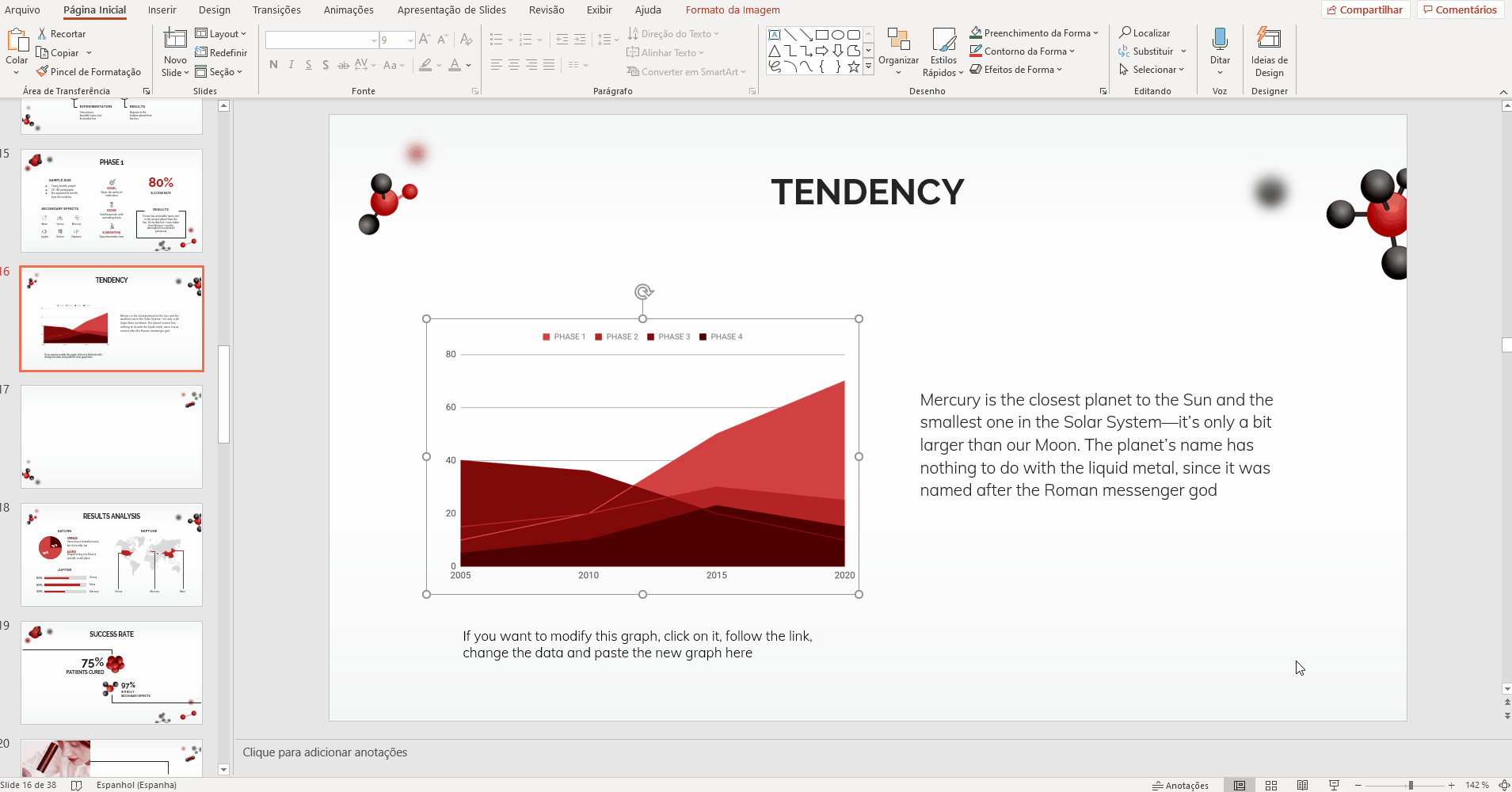Decrease font size icon
Image resolution: width=1512 pixels, height=792 pixels.
click(x=443, y=39)
